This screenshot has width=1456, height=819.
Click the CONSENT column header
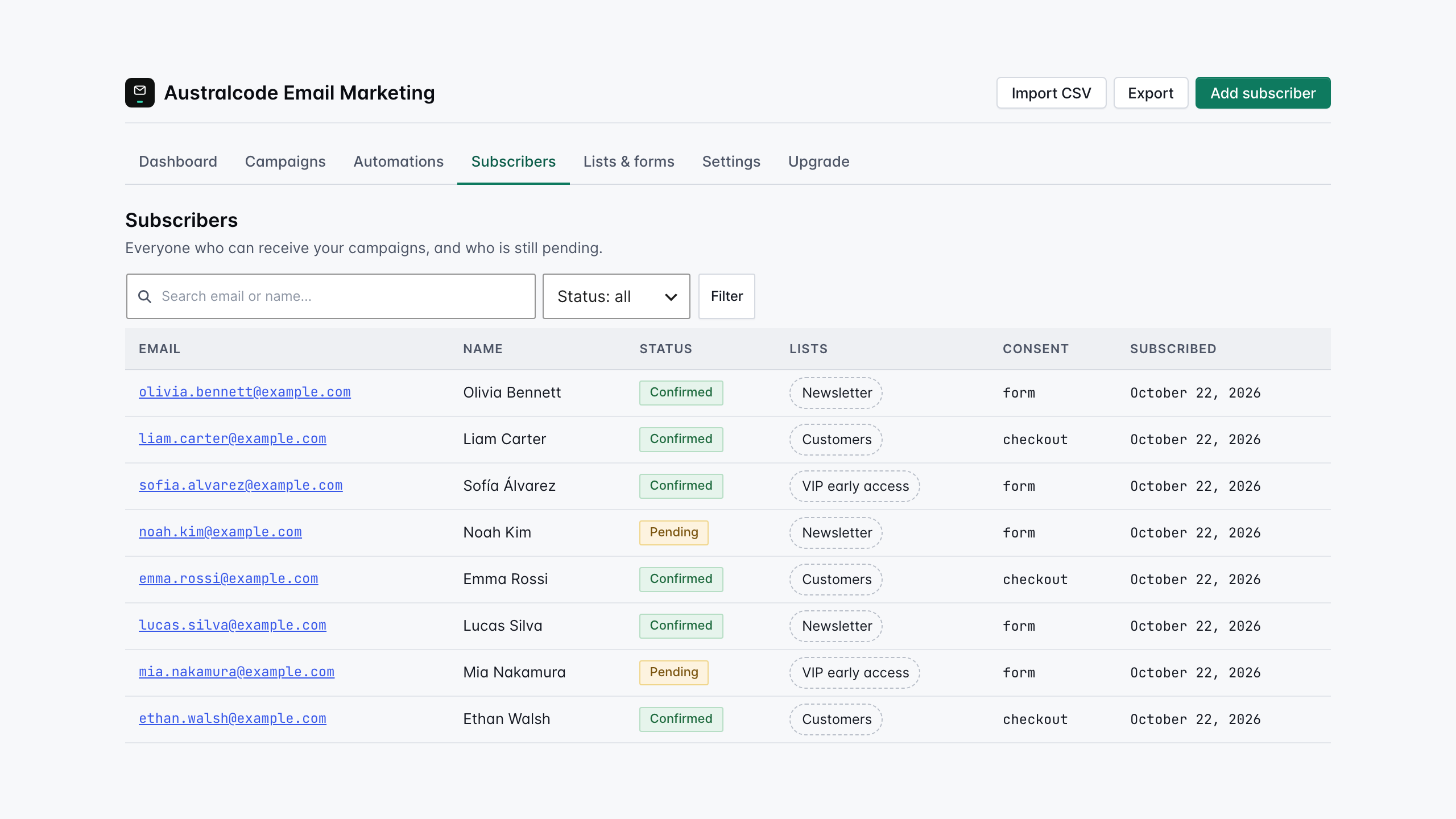[x=1036, y=349]
